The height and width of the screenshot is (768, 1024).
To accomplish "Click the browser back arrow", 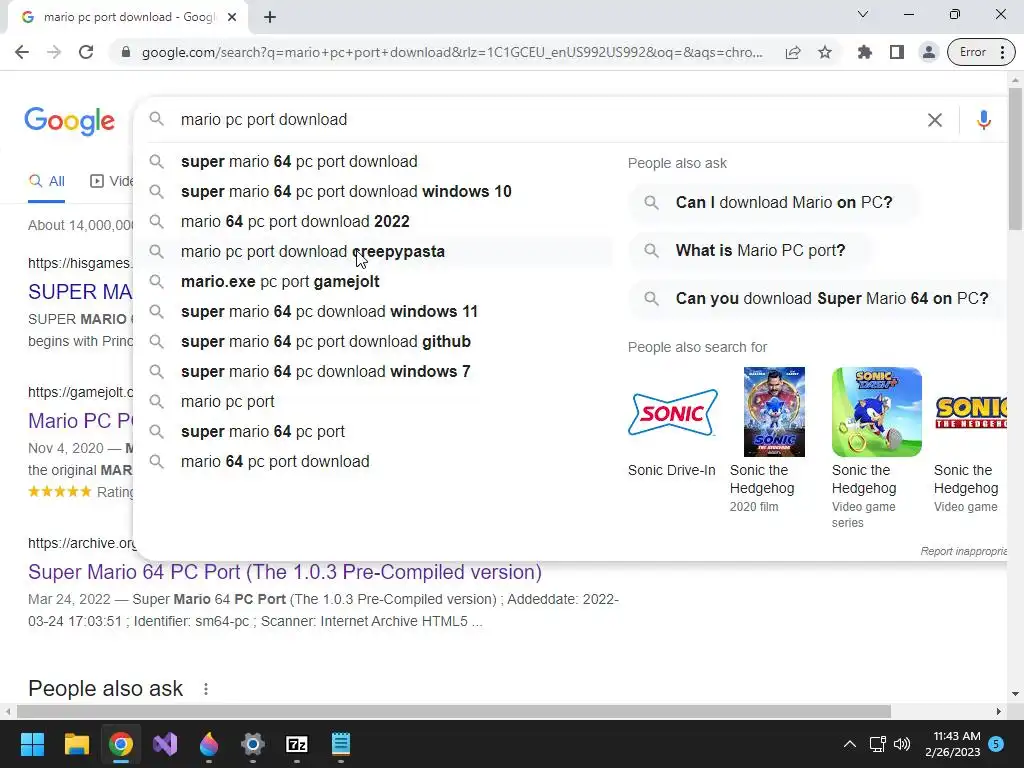I will coord(22,52).
